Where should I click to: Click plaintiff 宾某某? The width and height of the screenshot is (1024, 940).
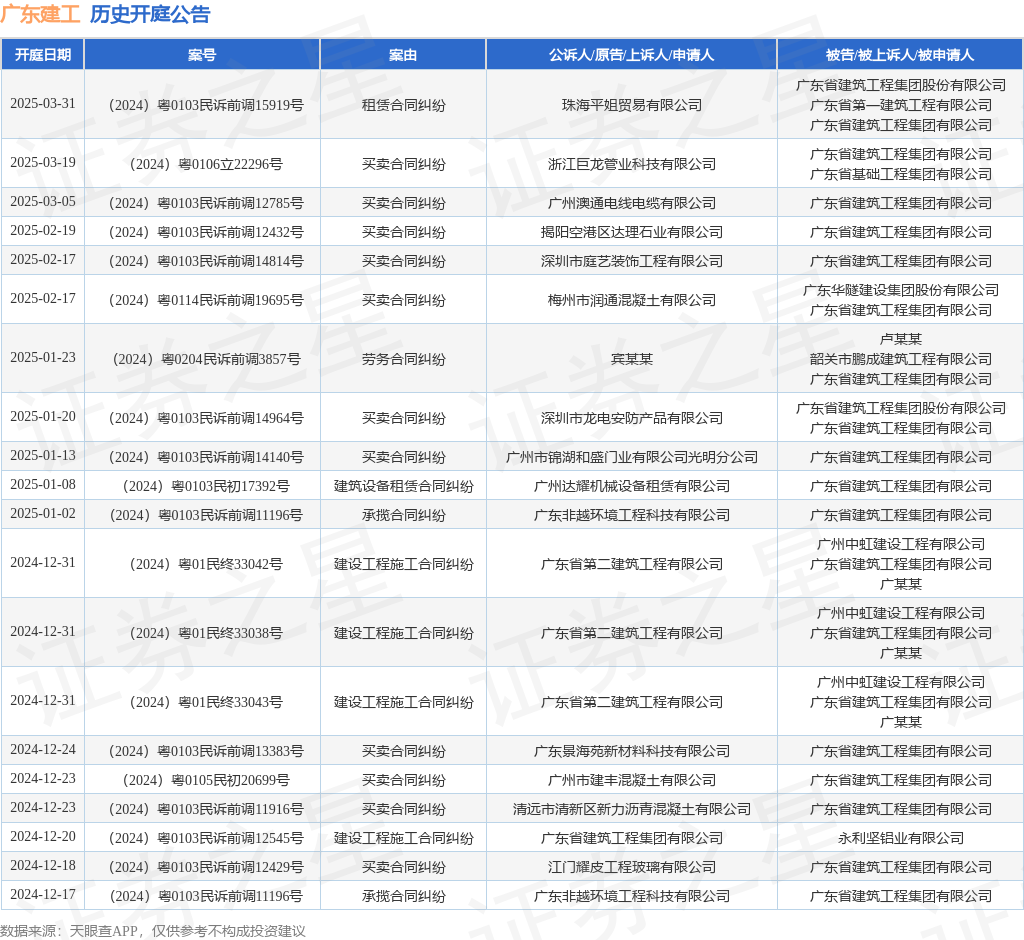point(632,359)
